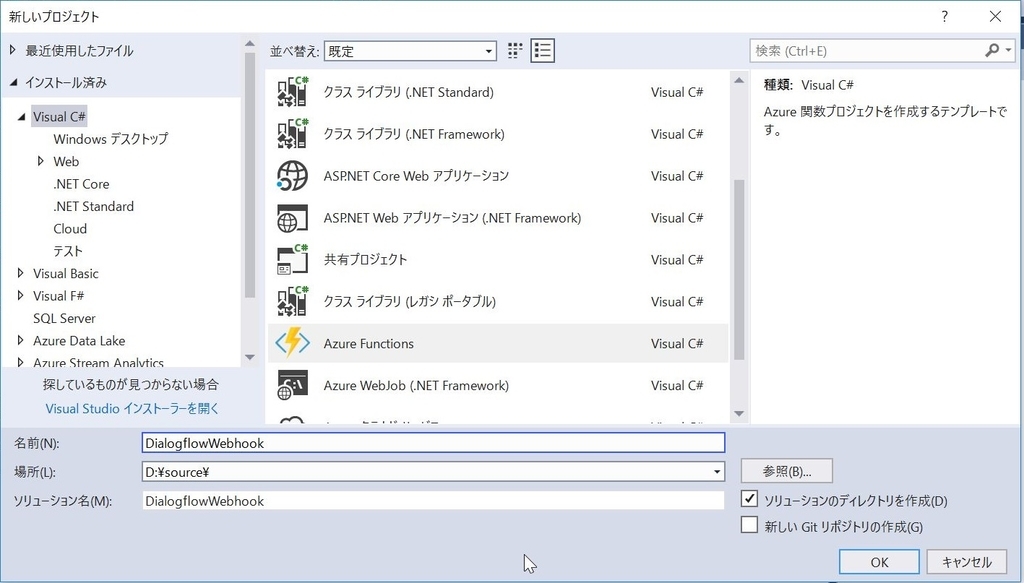Select the Azure WebJob (.NET Framework) template icon
The width and height of the screenshot is (1024, 583).
(291, 385)
